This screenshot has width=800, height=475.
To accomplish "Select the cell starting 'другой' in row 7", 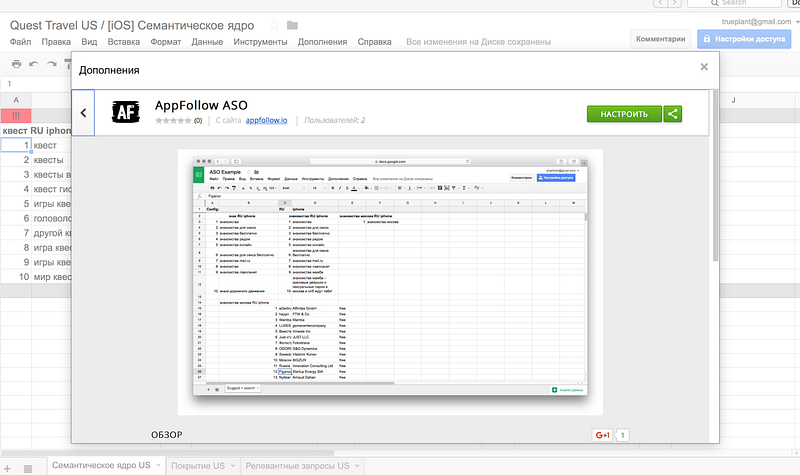I will pyautogui.click(x=52, y=233).
